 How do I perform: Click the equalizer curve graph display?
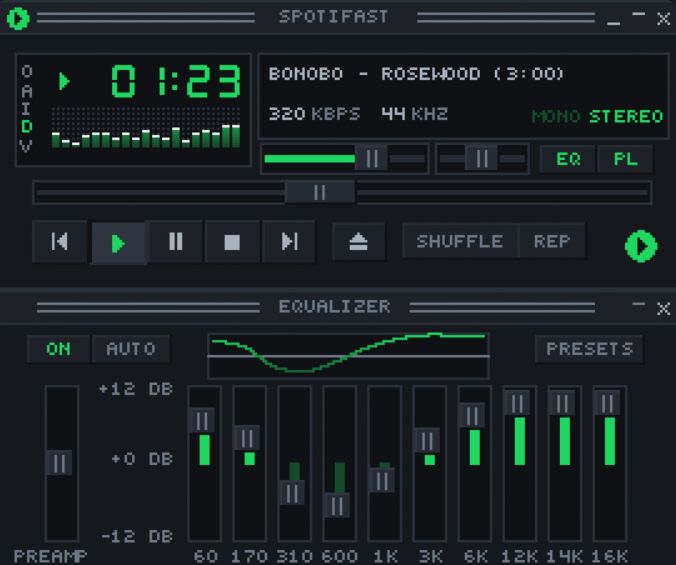(x=348, y=356)
